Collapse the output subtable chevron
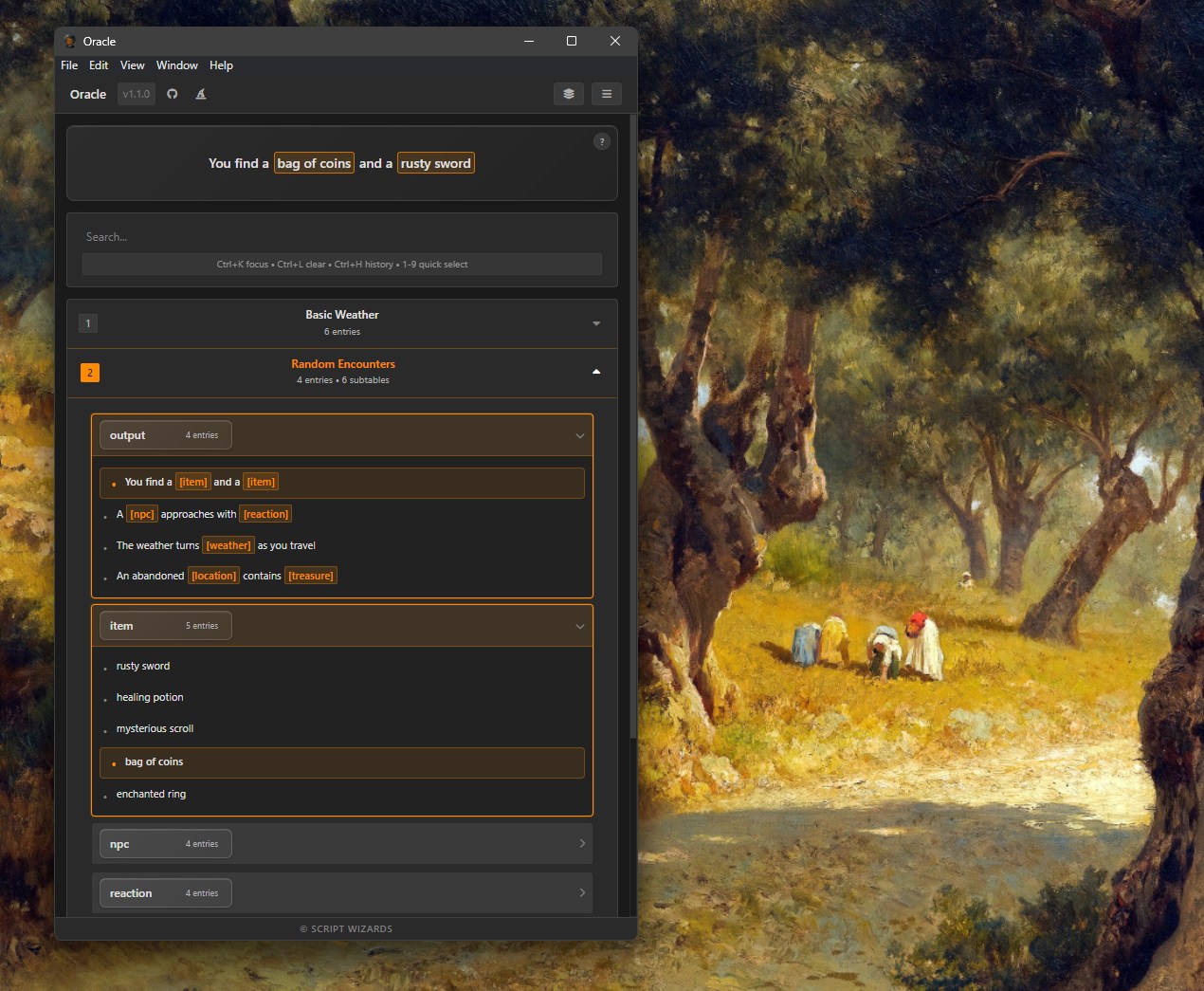Image resolution: width=1204 pixels, height=991 pixels. pyautogui.click(x=580, y=436)
